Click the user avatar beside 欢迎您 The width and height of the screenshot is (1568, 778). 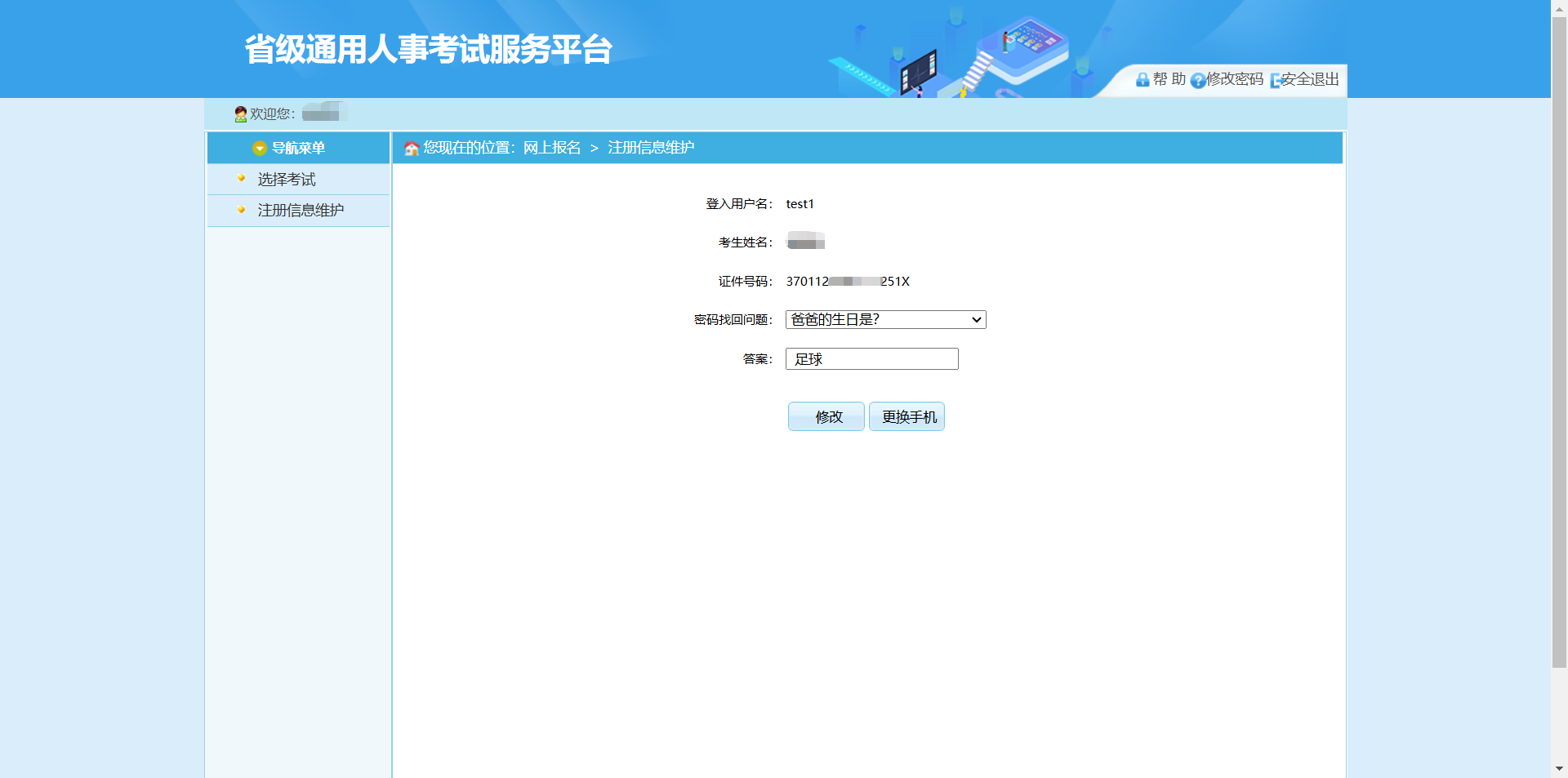[x=240, y=114]
